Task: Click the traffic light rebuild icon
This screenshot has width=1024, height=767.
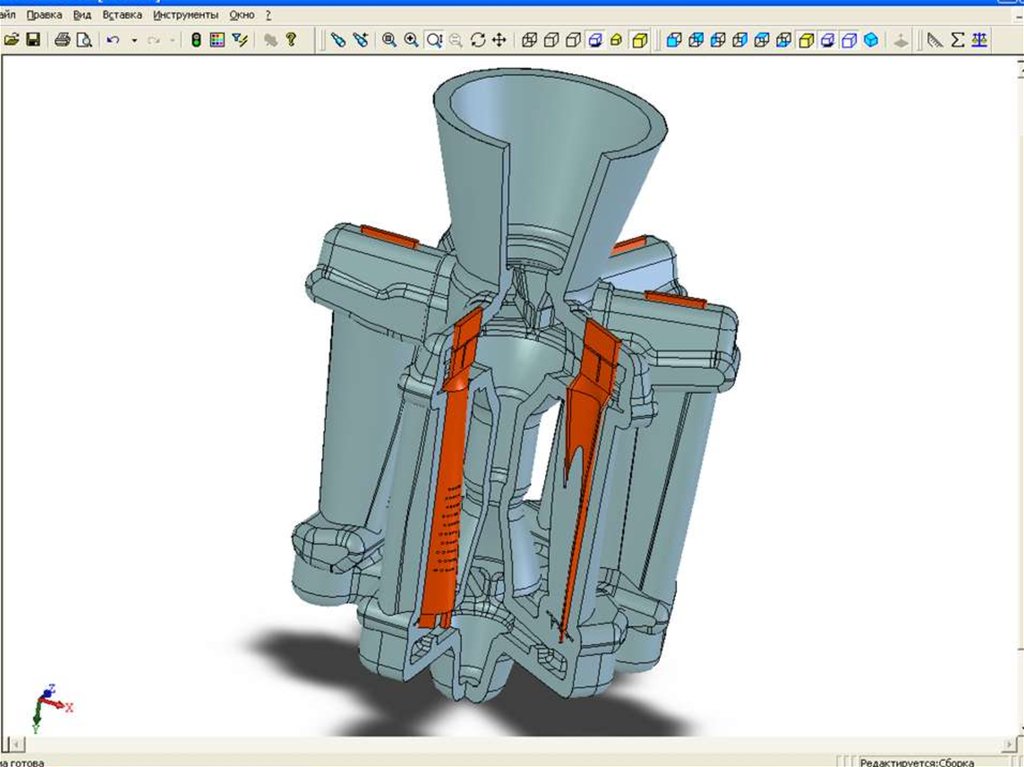Action: tap(196, 40)
